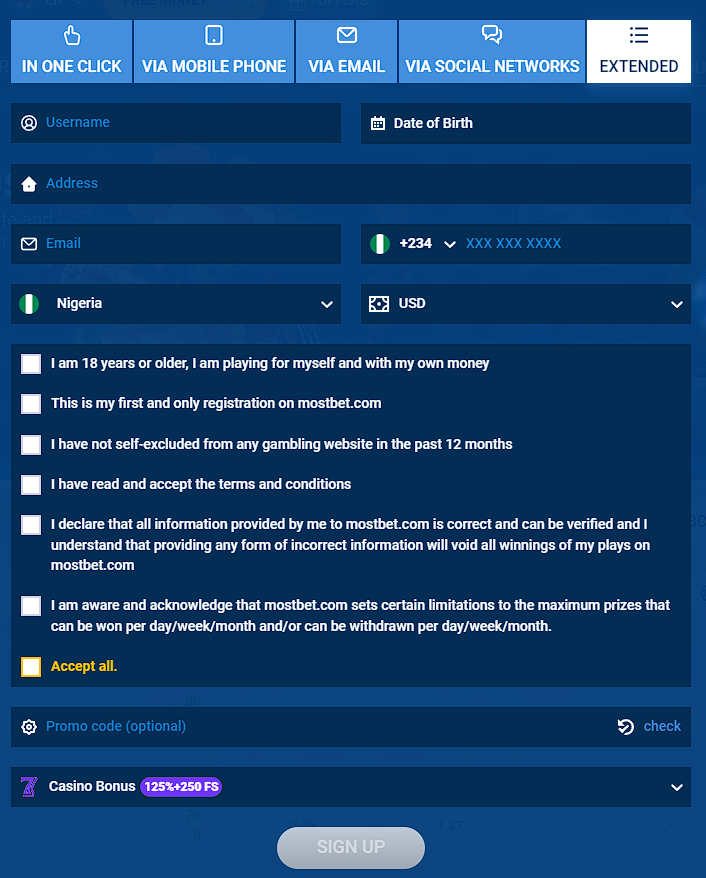Switch to the Via Social Networks tab

click(x=492, y=52)
